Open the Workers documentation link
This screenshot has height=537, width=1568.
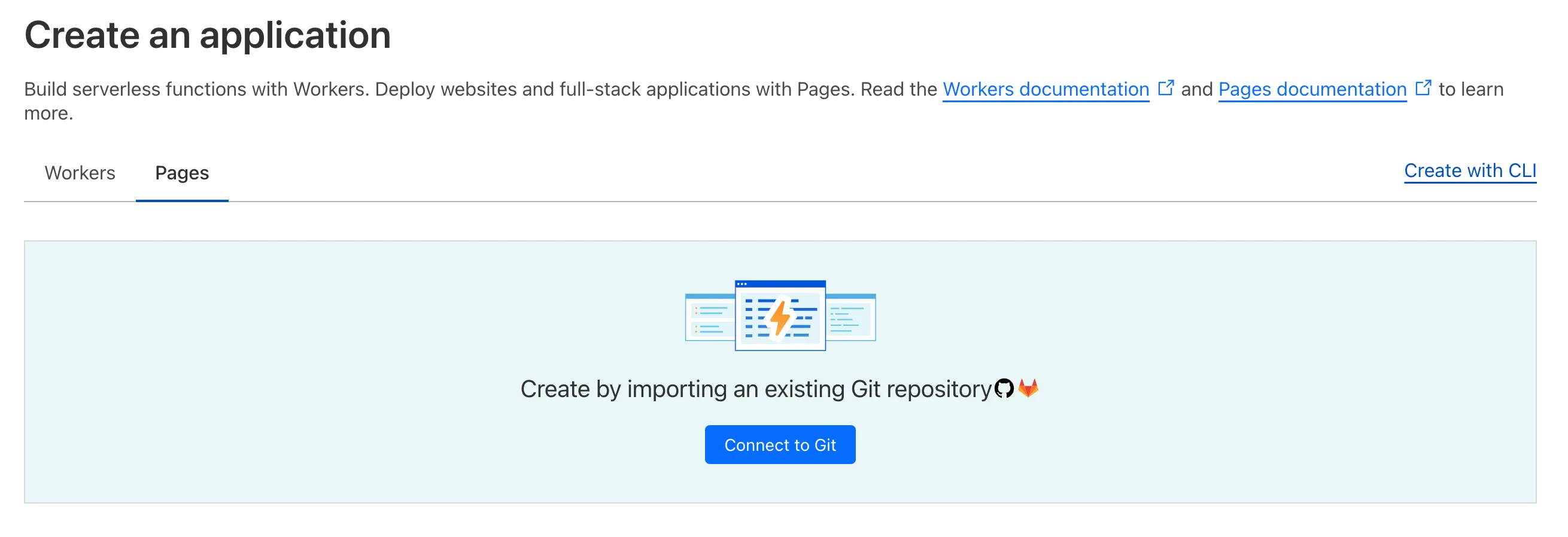(x=1045, y=89)
